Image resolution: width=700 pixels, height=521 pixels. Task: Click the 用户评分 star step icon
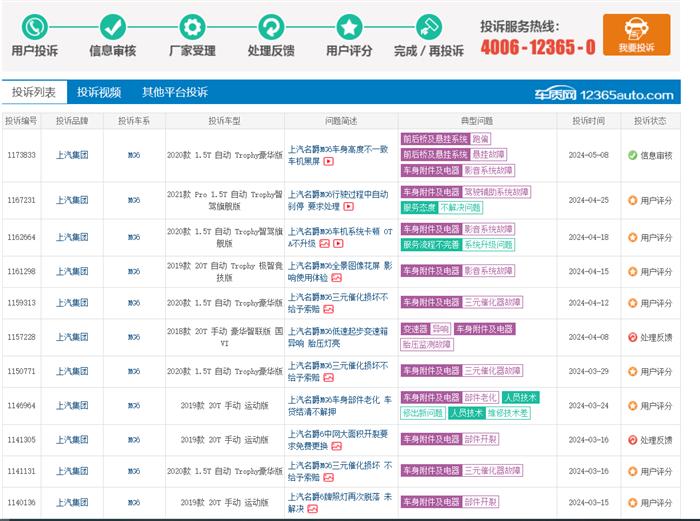point(349,27)
